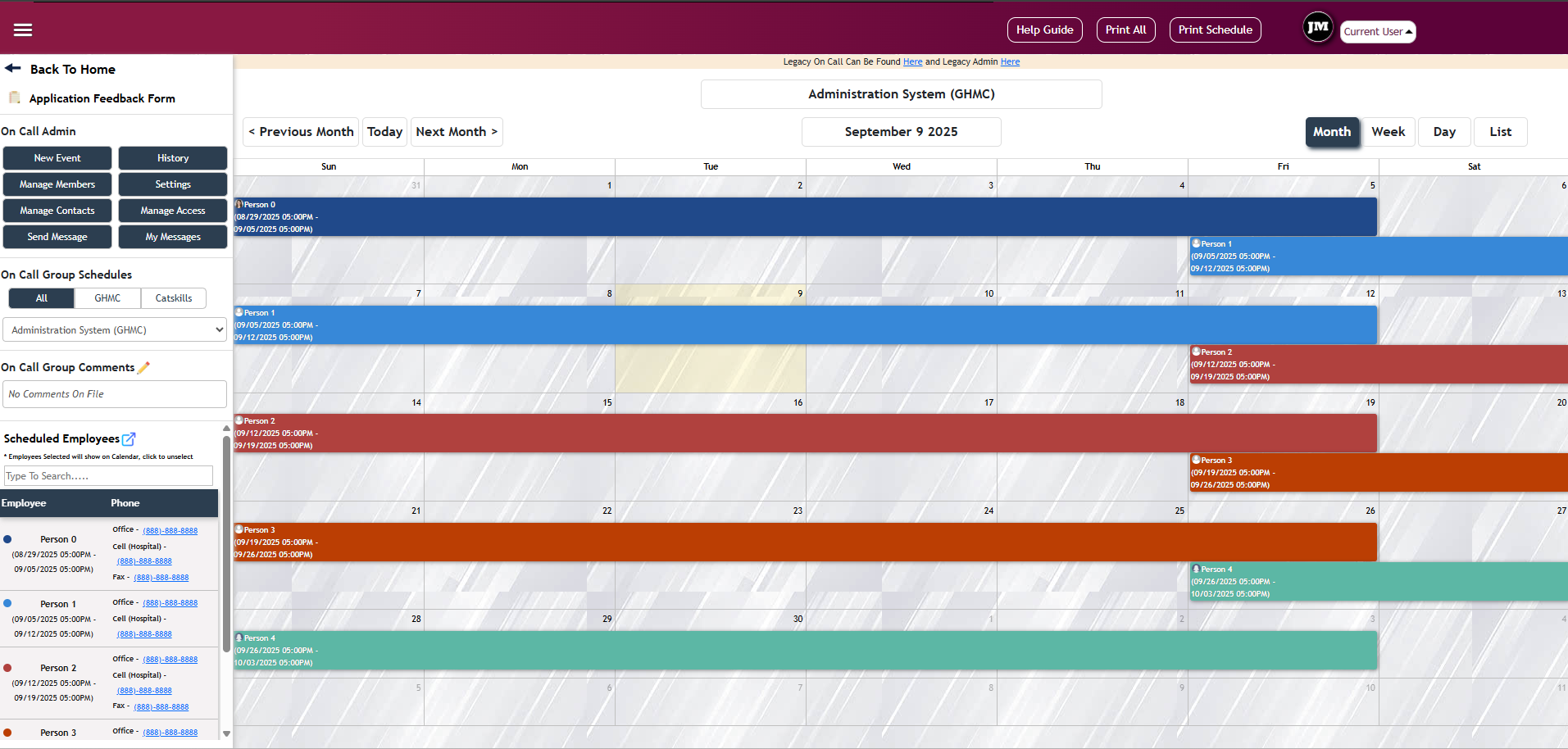The width and height of the screenshot is (1568, 749).
Task: Click the Back To Home arrow icon
Action: [13, 68]
